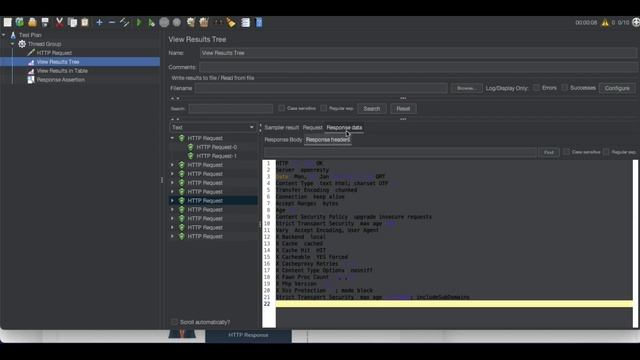Click the Find button
This screenshot has height=360, width=640.
tap(549, 152)
